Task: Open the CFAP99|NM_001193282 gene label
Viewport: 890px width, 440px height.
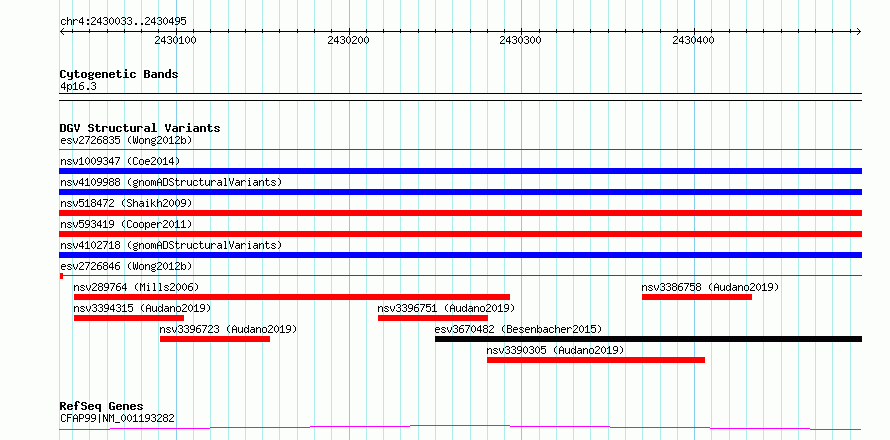Action: coord(117,419)
